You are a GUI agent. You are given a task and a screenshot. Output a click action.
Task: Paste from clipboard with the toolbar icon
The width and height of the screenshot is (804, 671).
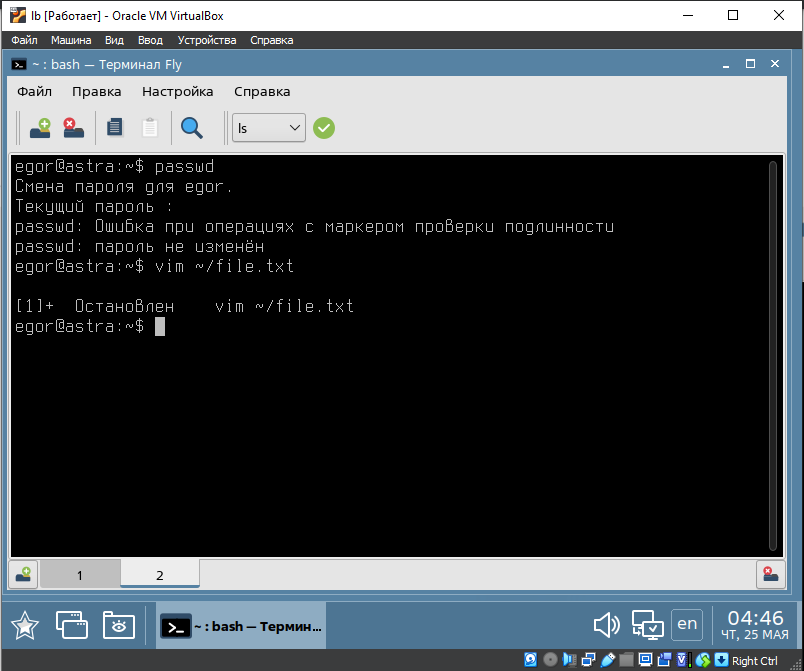click(x=150, y=128)
